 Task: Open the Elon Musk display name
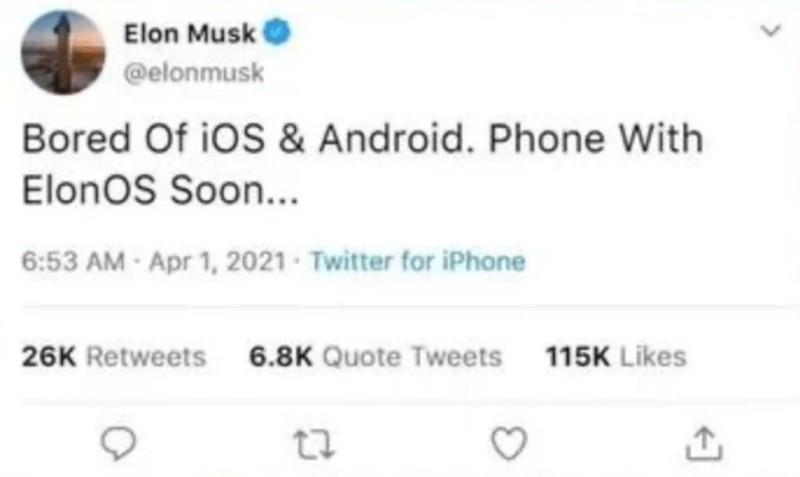189,34
